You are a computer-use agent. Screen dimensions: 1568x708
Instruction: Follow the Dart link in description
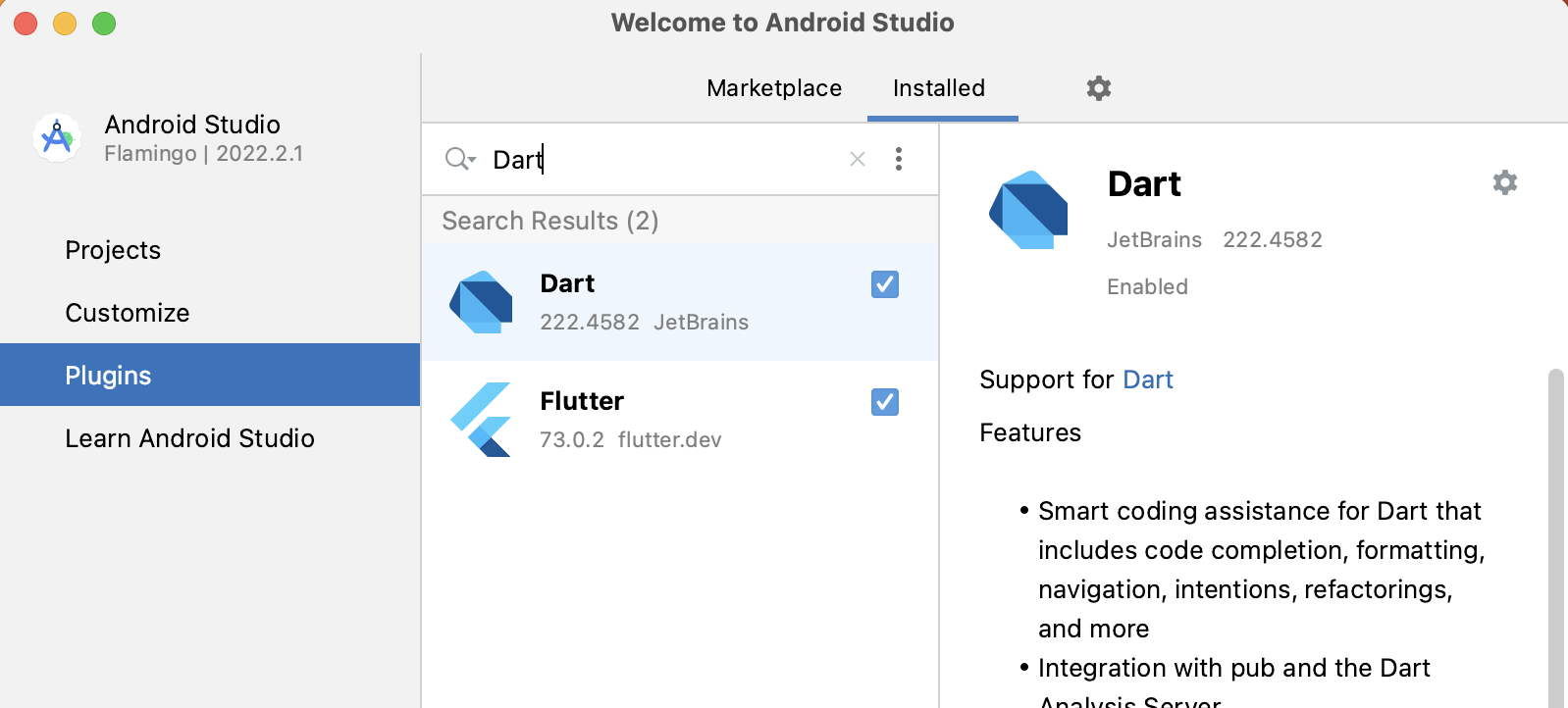1148,379
